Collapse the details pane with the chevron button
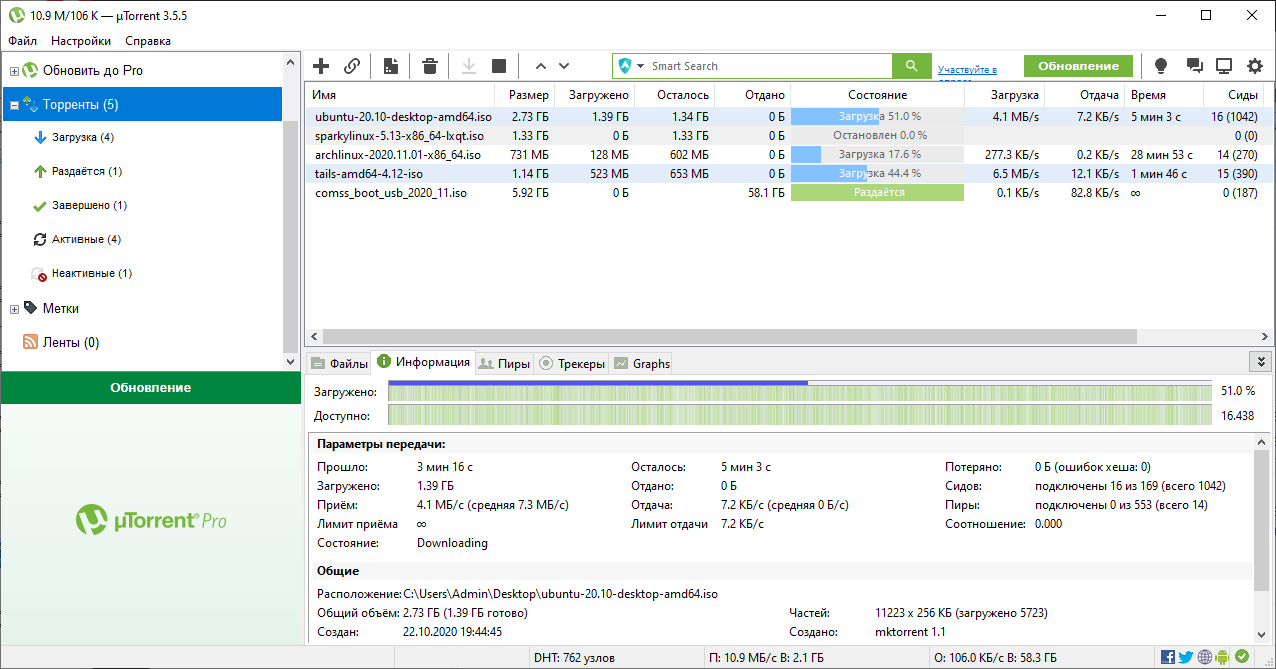This screenshot has height=669, width=1276. pyautogui.click(x=1260, y=362)
